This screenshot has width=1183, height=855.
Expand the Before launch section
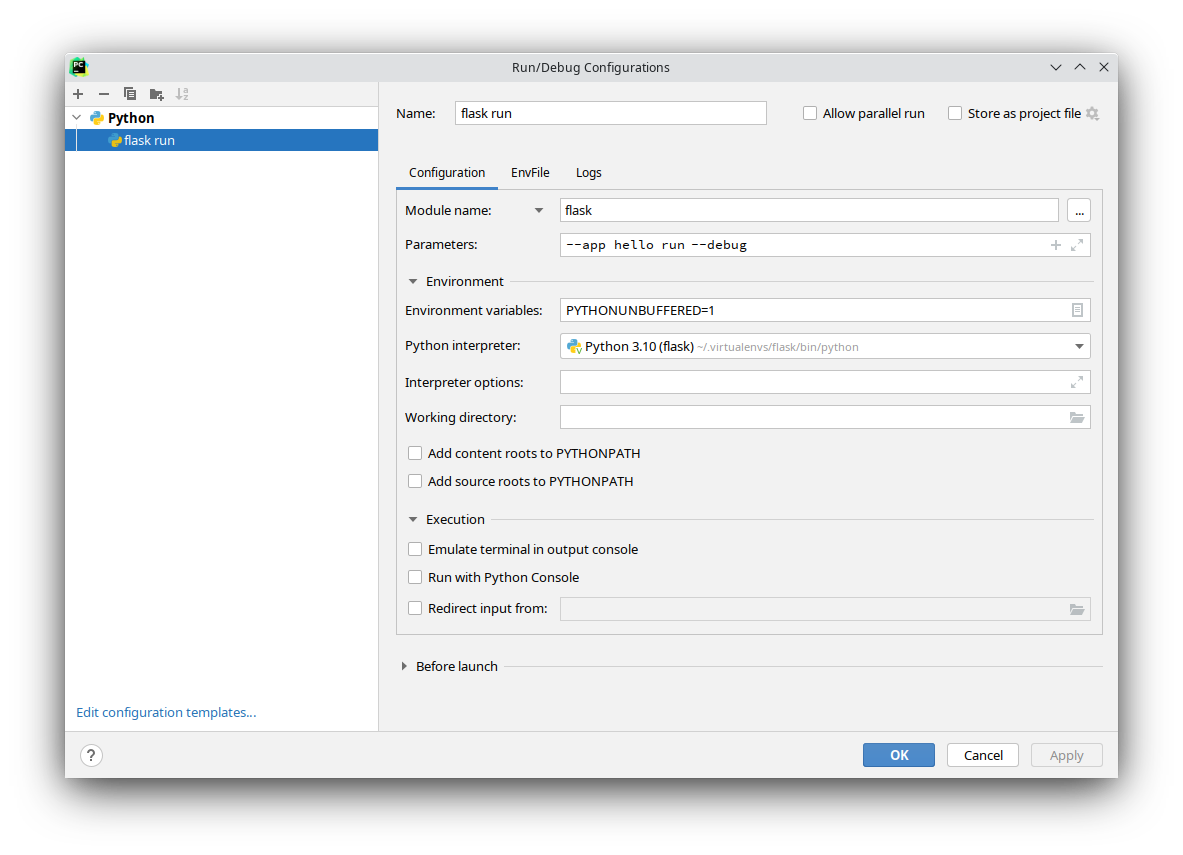point(404,666)
